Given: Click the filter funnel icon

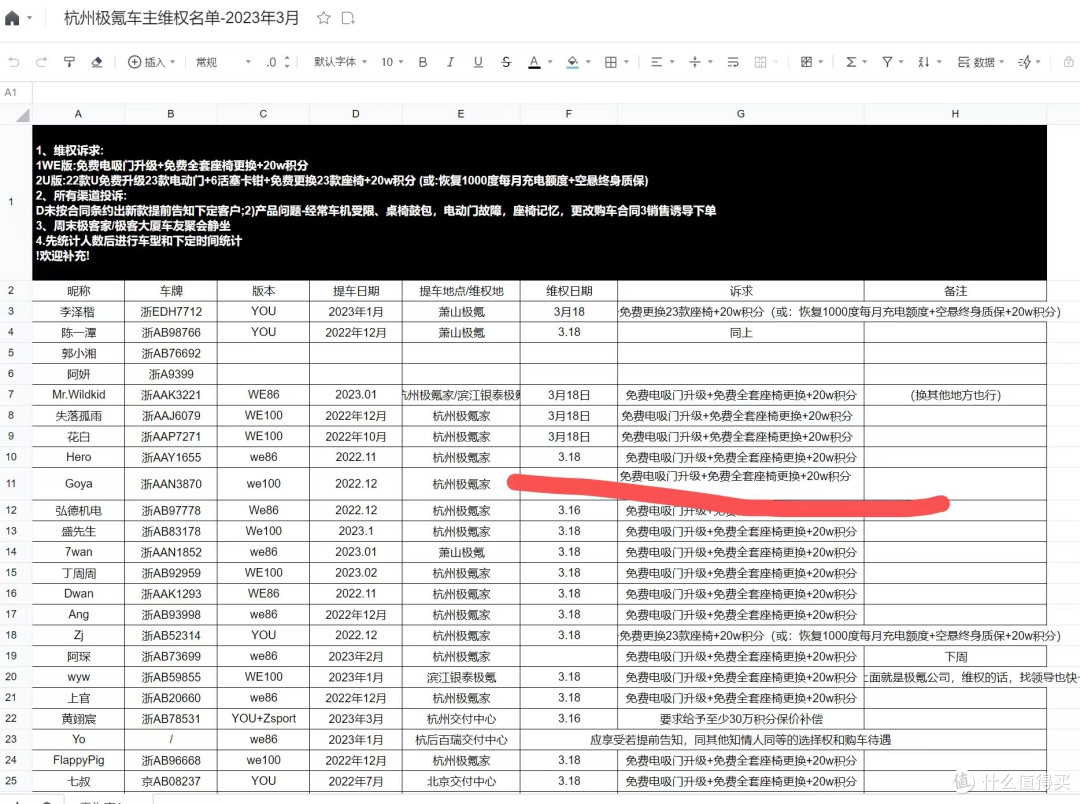Looking at the screenshot, I should pyautogui.click(x=888, y=62).
